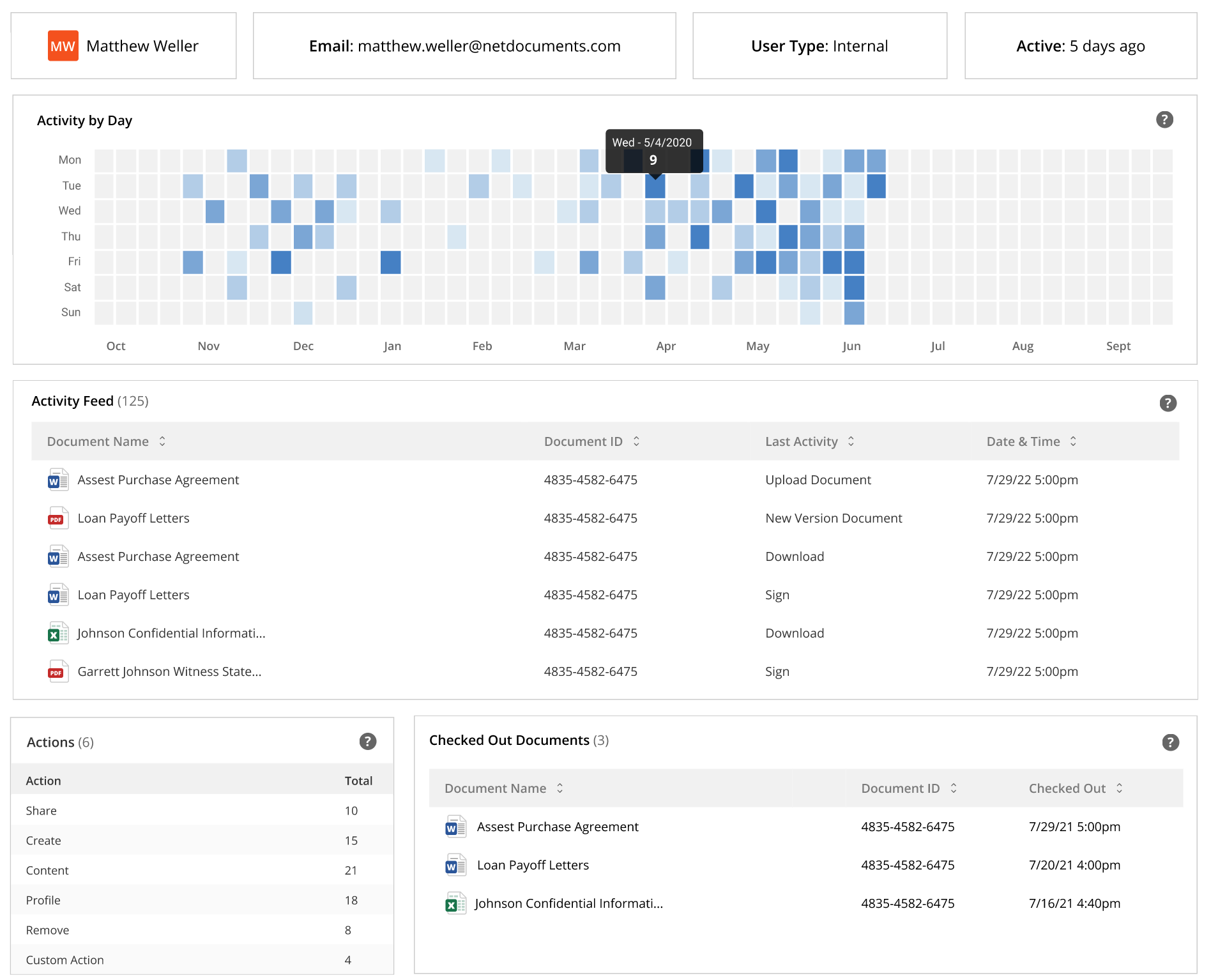Click the Active: 5 days ago status card
Screen dimensions: 1211x980
1079,45
